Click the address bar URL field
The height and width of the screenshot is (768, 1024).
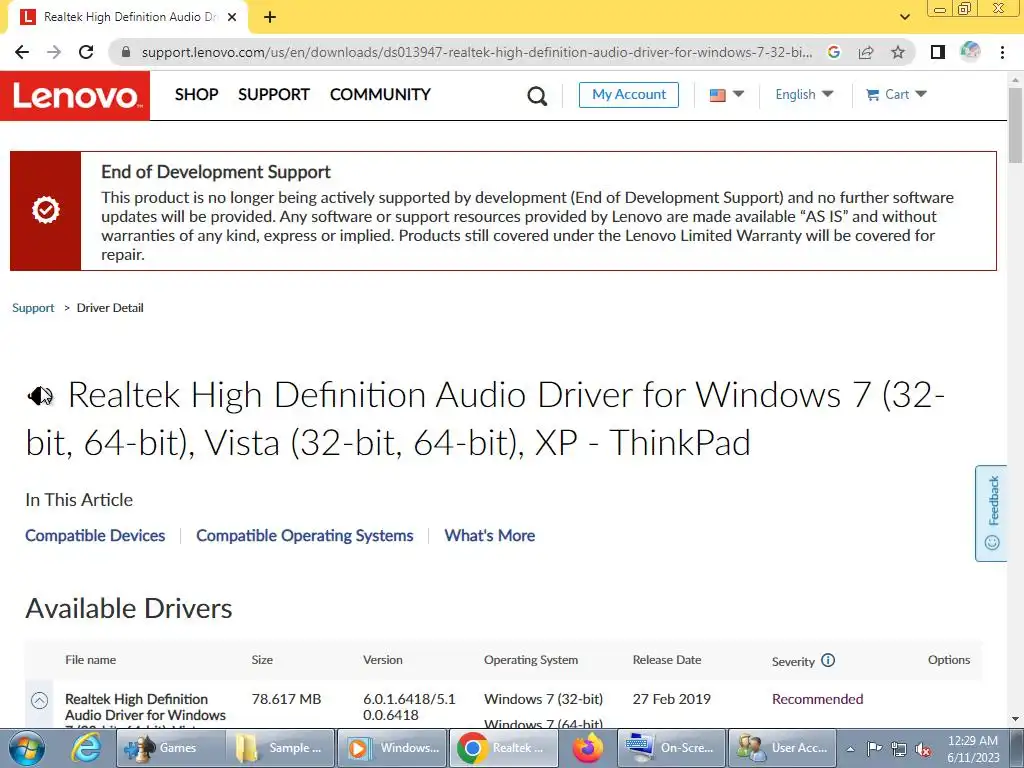pos(477,52)
